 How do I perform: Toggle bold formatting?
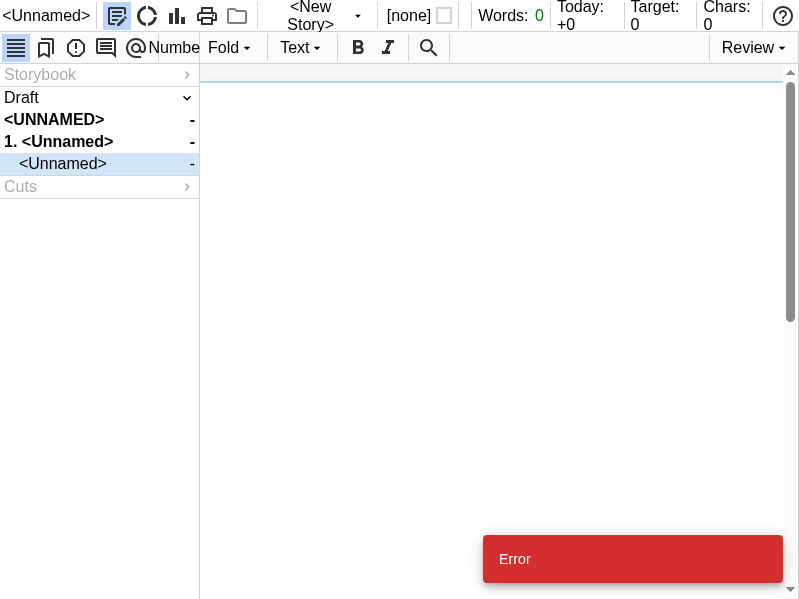pos(358,47)
